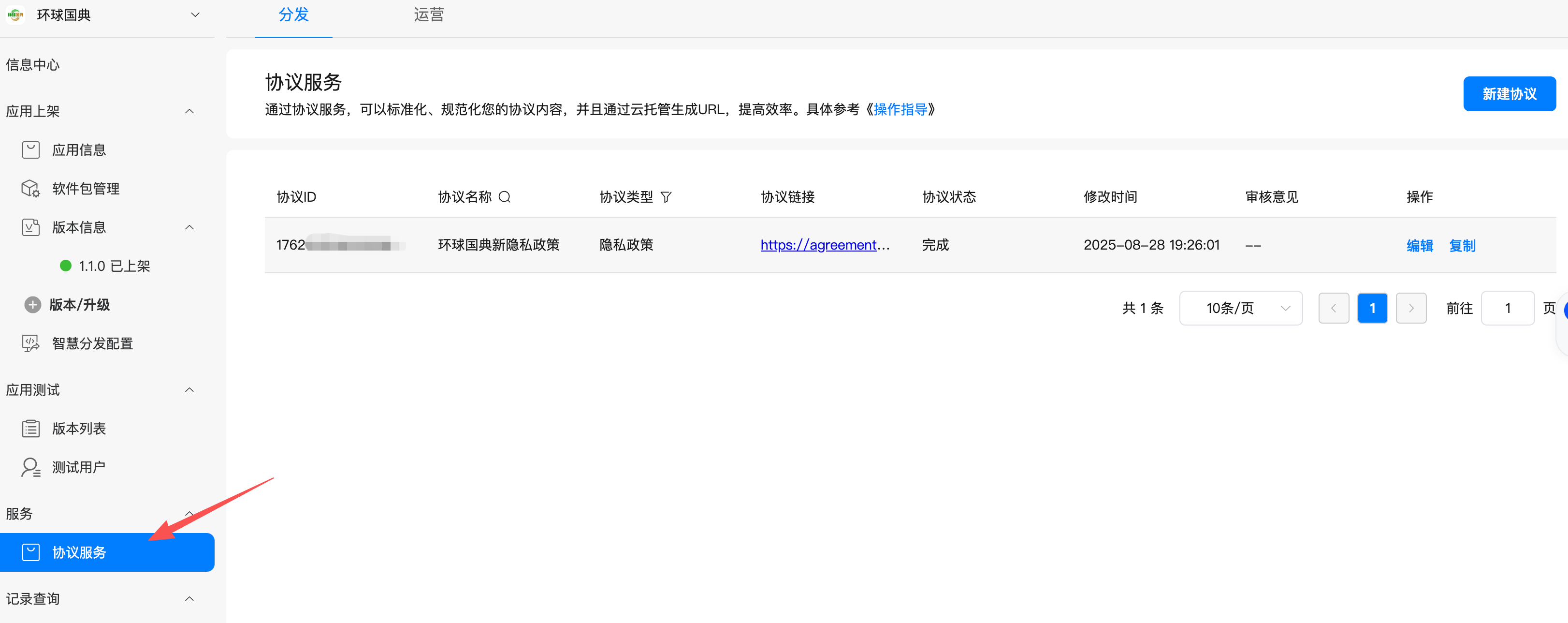The image size is (1568, 623).
Task: Open the 环球国典 app switcher dropdown
Action: pyautogui.click(x=195, y=15)
